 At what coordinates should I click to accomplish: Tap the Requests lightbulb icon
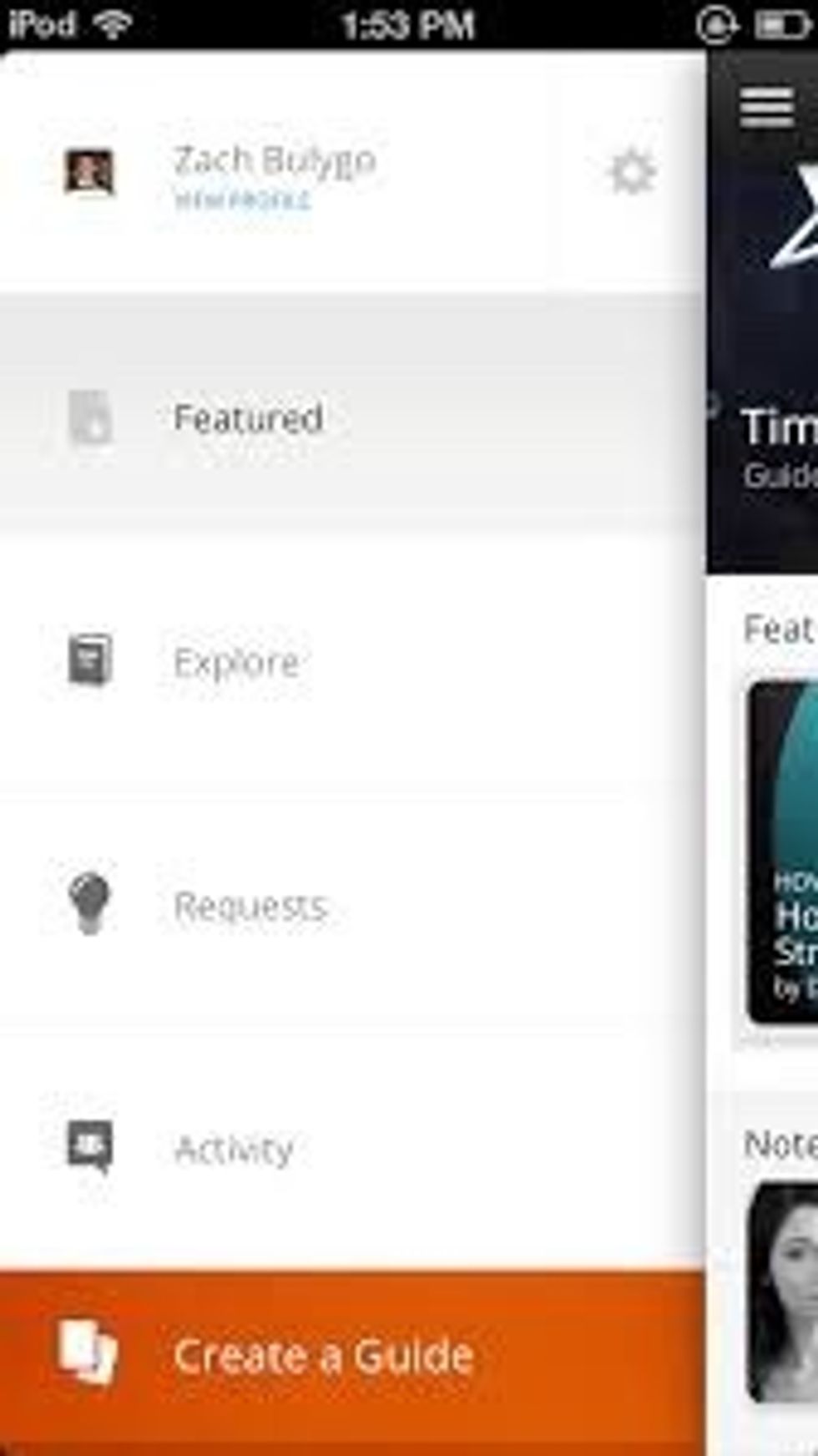point(89,903)
